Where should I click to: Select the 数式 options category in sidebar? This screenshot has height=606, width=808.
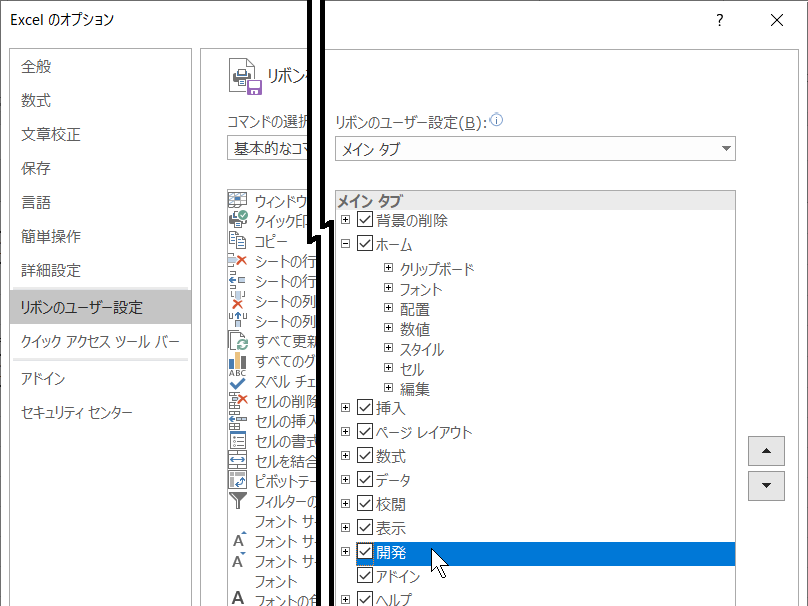click(100, 100)
